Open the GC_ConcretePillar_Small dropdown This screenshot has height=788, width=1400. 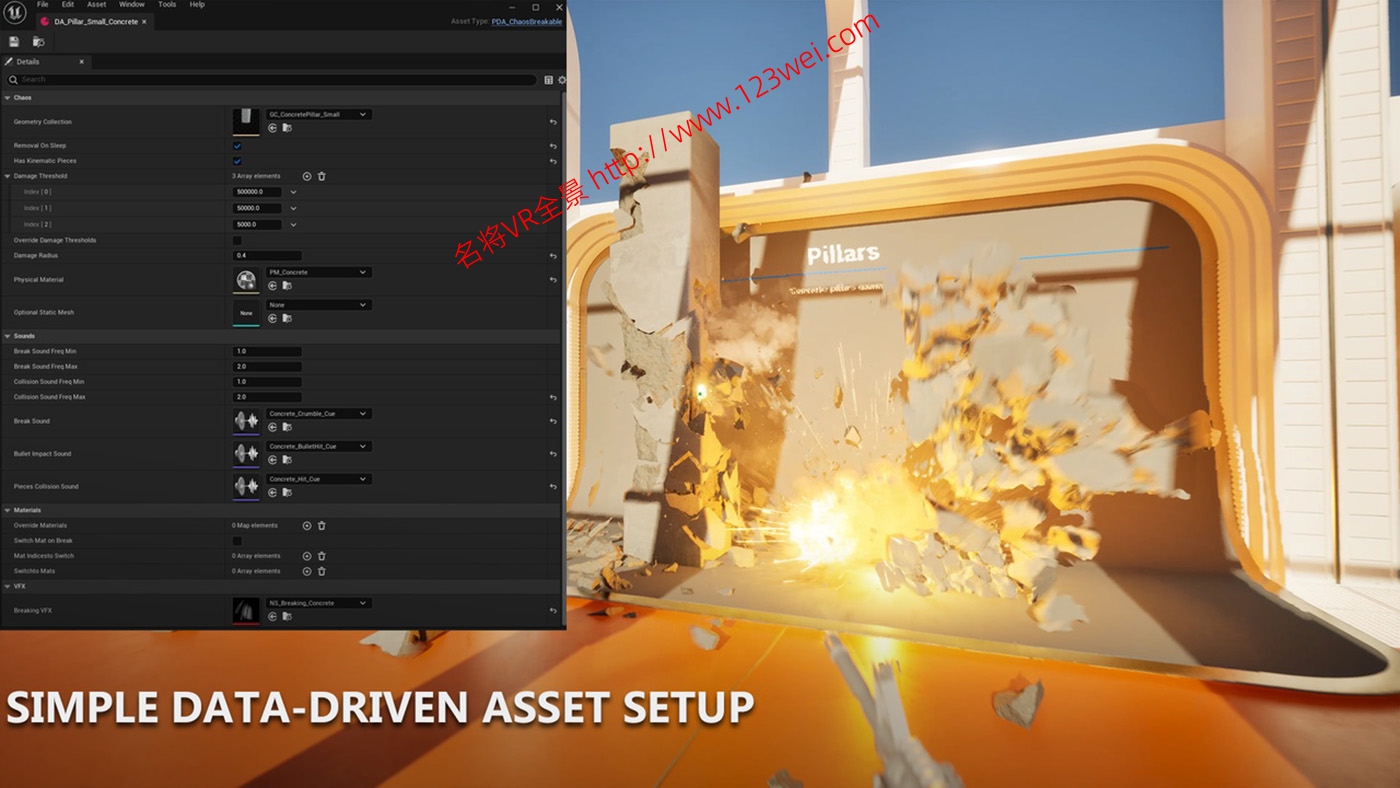click(x=318, y=114)
